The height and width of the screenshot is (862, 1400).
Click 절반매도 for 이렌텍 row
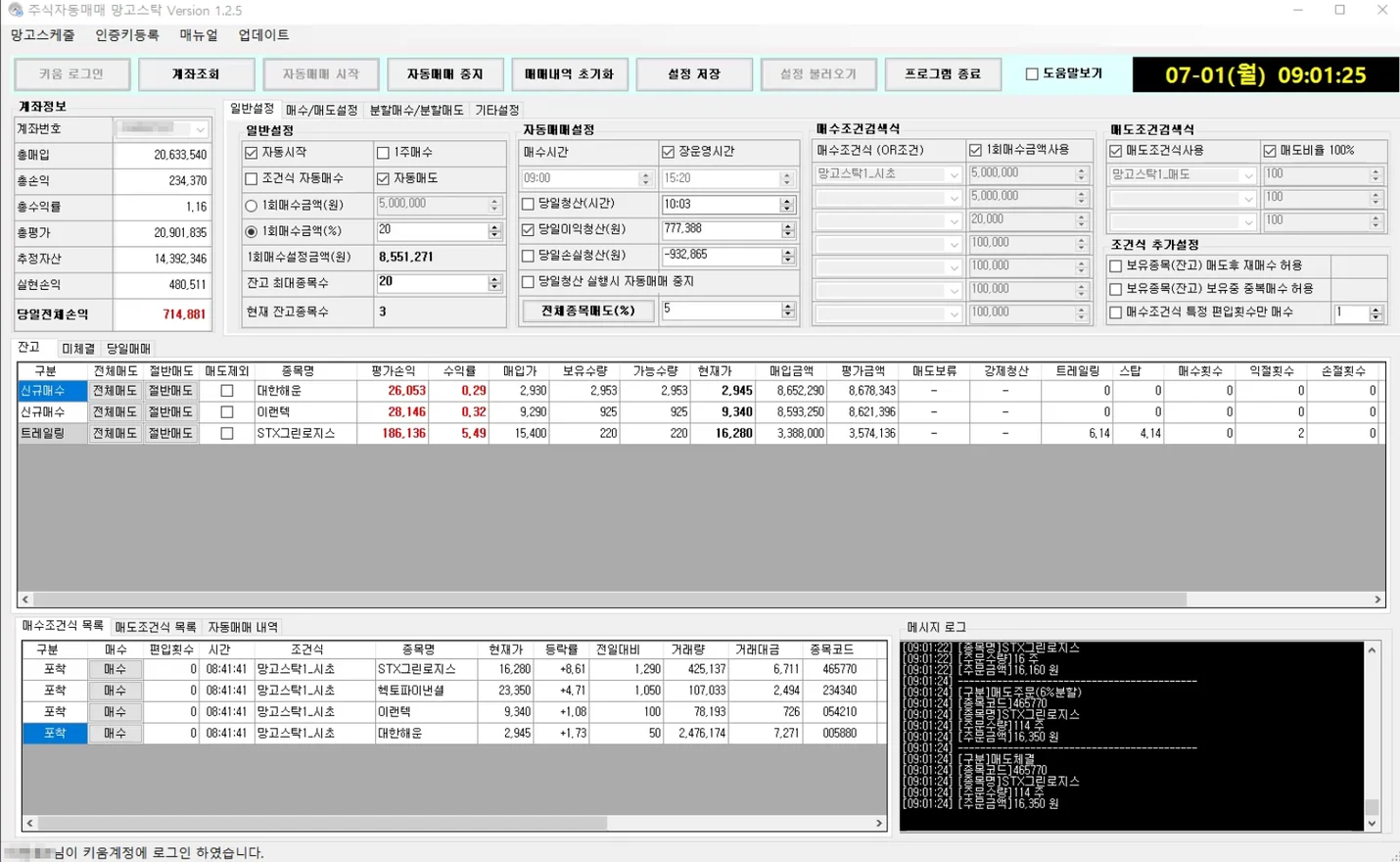(170, 412)
